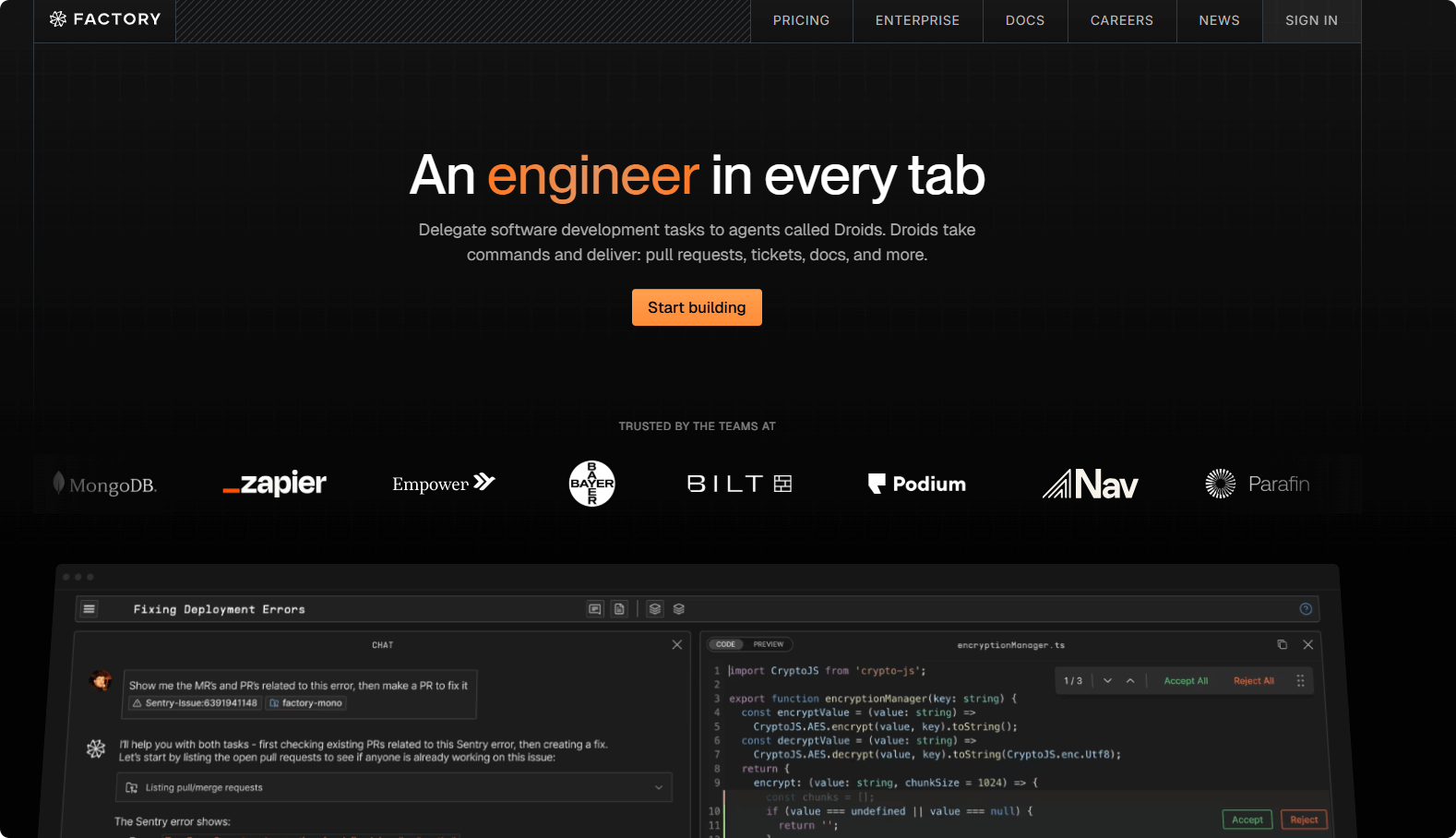
Task: Go to next change with down chevron
Action: pos(1107,681)
